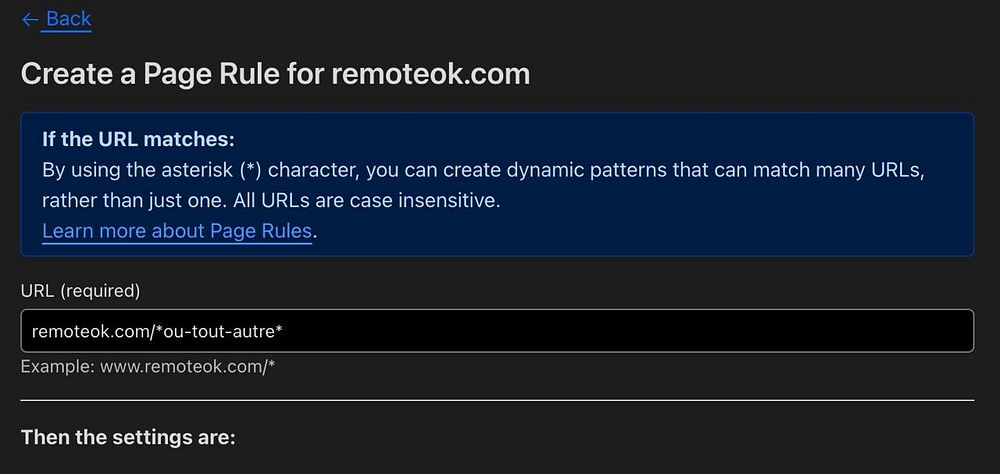Open the Learn more about Page Rules link
Screen dimensions: 1000x474
click(177, 231)
